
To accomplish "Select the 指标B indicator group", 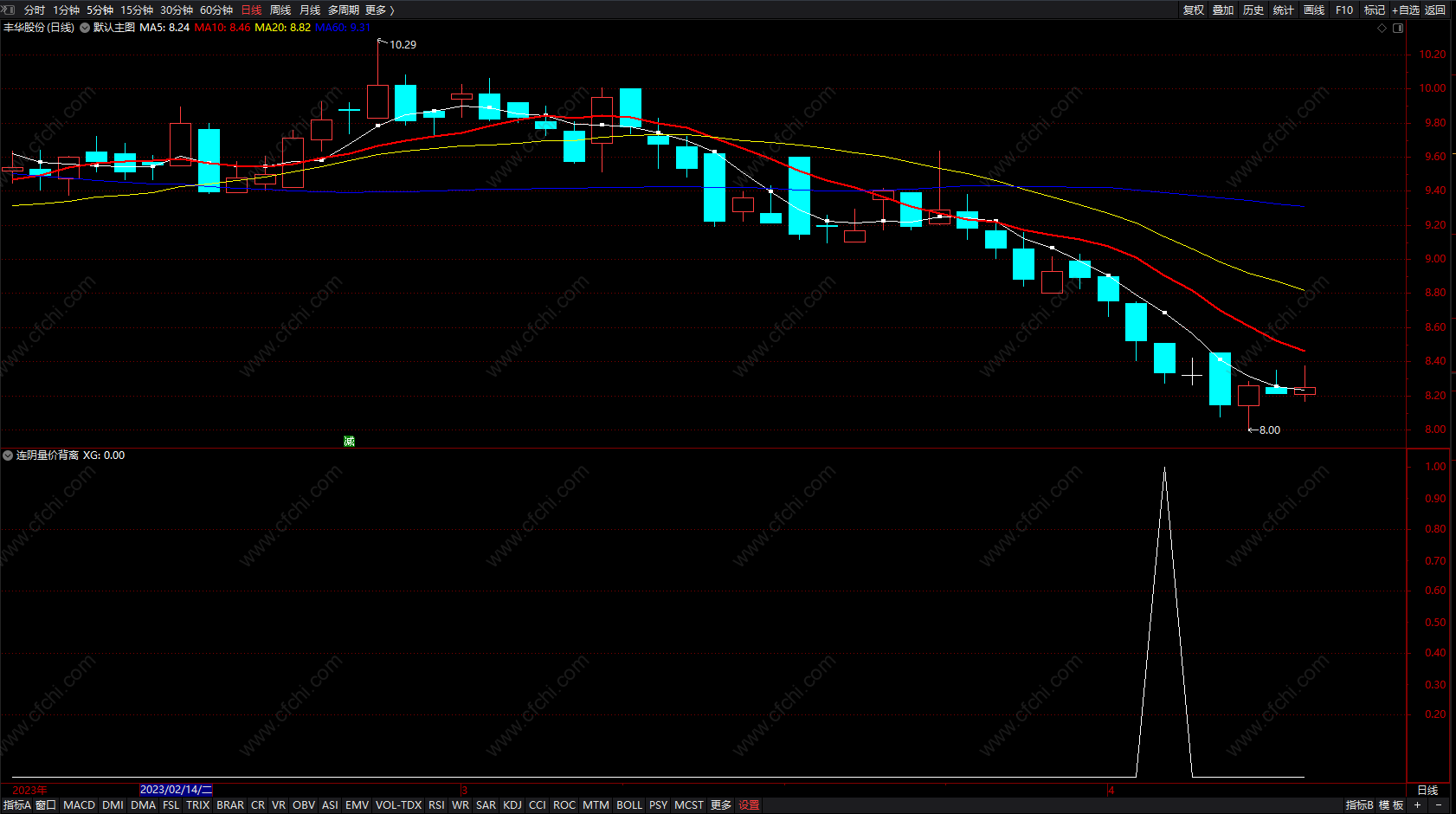I will [x=1359, y=804].
